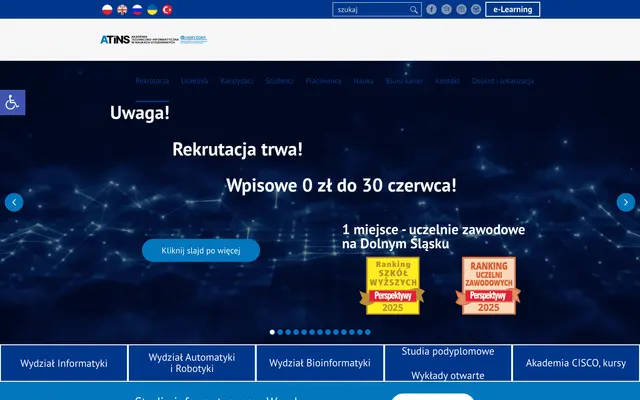The width and height of the screenshot is (640, 400).
Task: Open Wydział Informatyki tile
Action: (64, 363)
